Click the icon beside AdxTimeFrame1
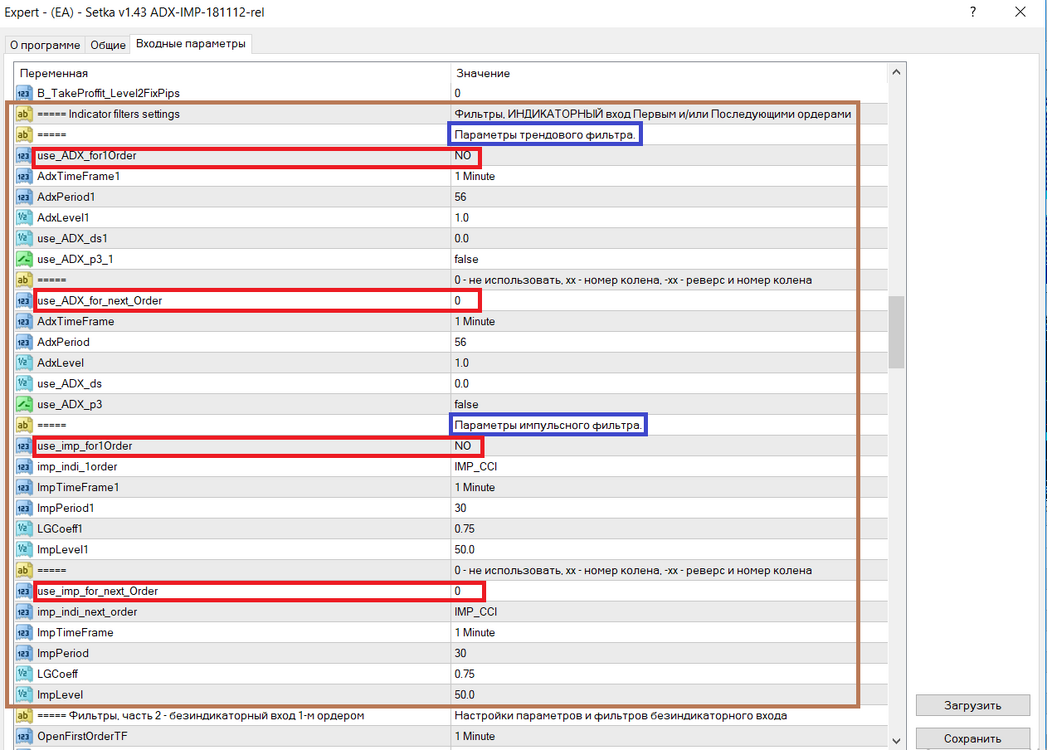 [24, 176]
